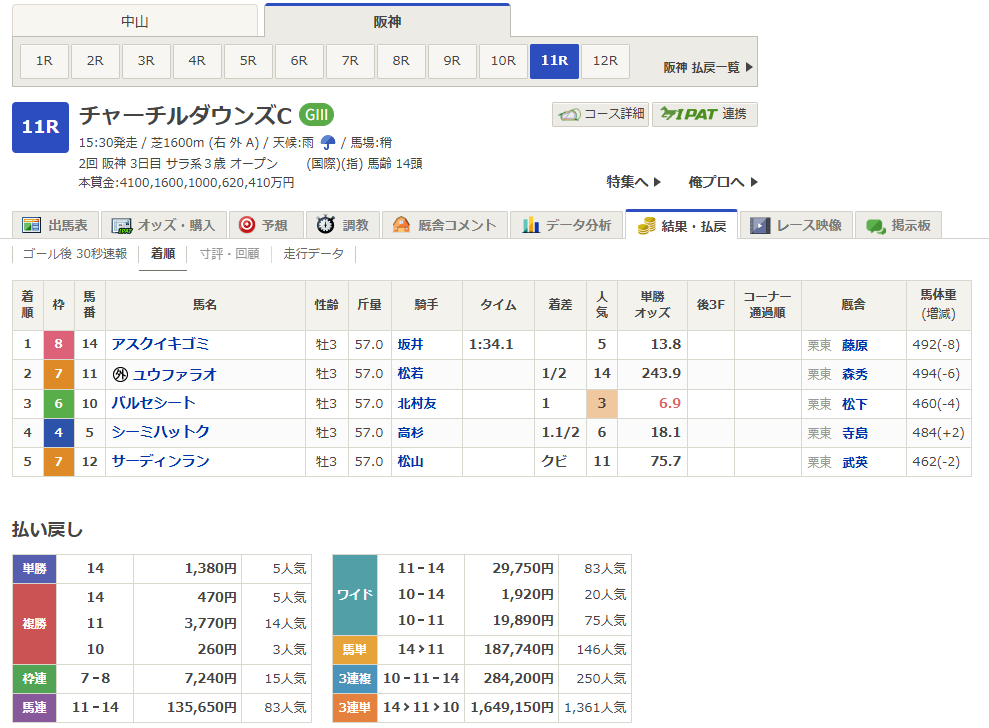Open the 掲示板 speech bubble icon
The image size is (989, 728).
coord(876,225)
